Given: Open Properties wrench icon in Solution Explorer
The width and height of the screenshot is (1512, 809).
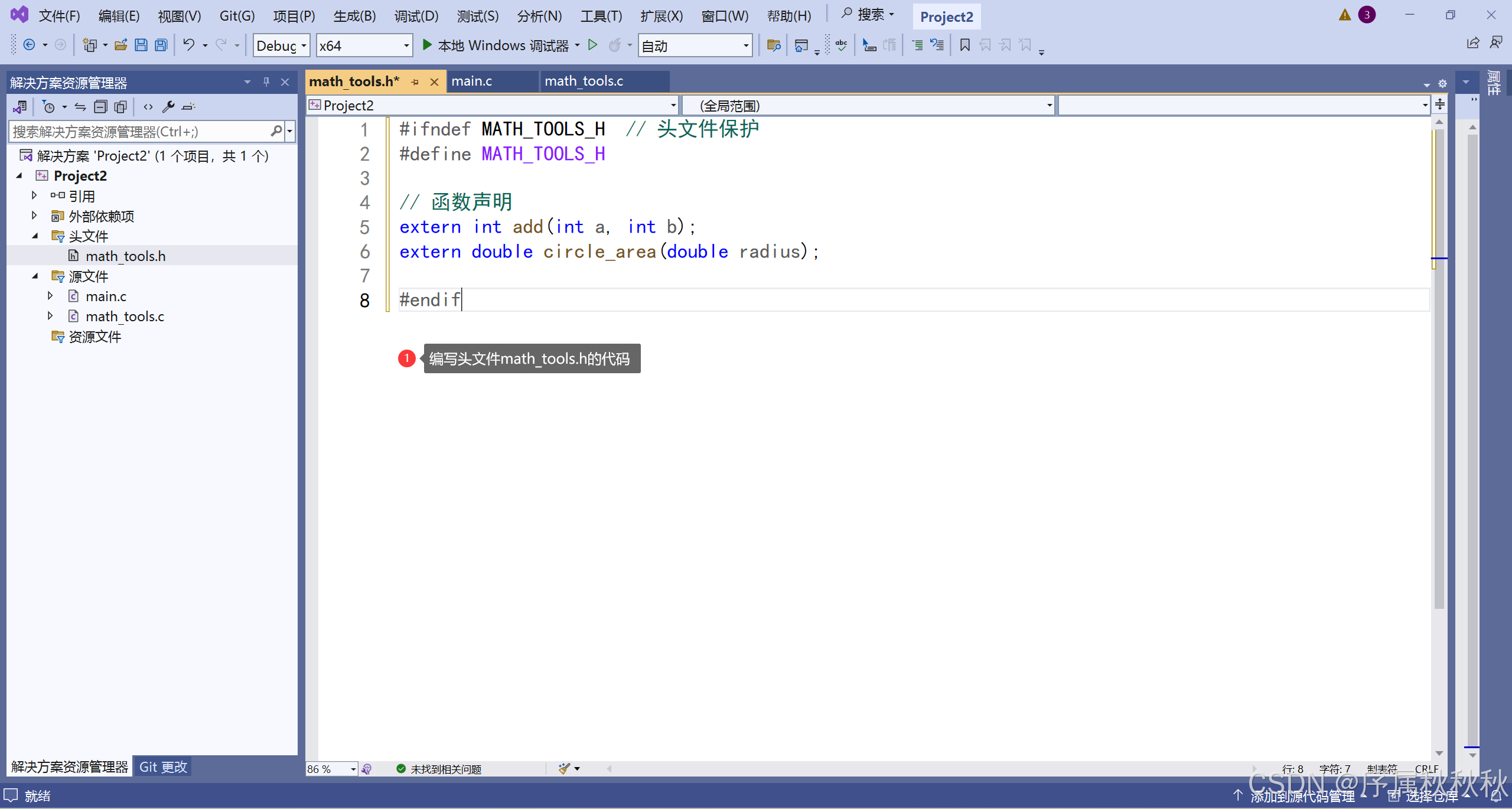Looking at the screenshot, I should click(x=168, y=107).
